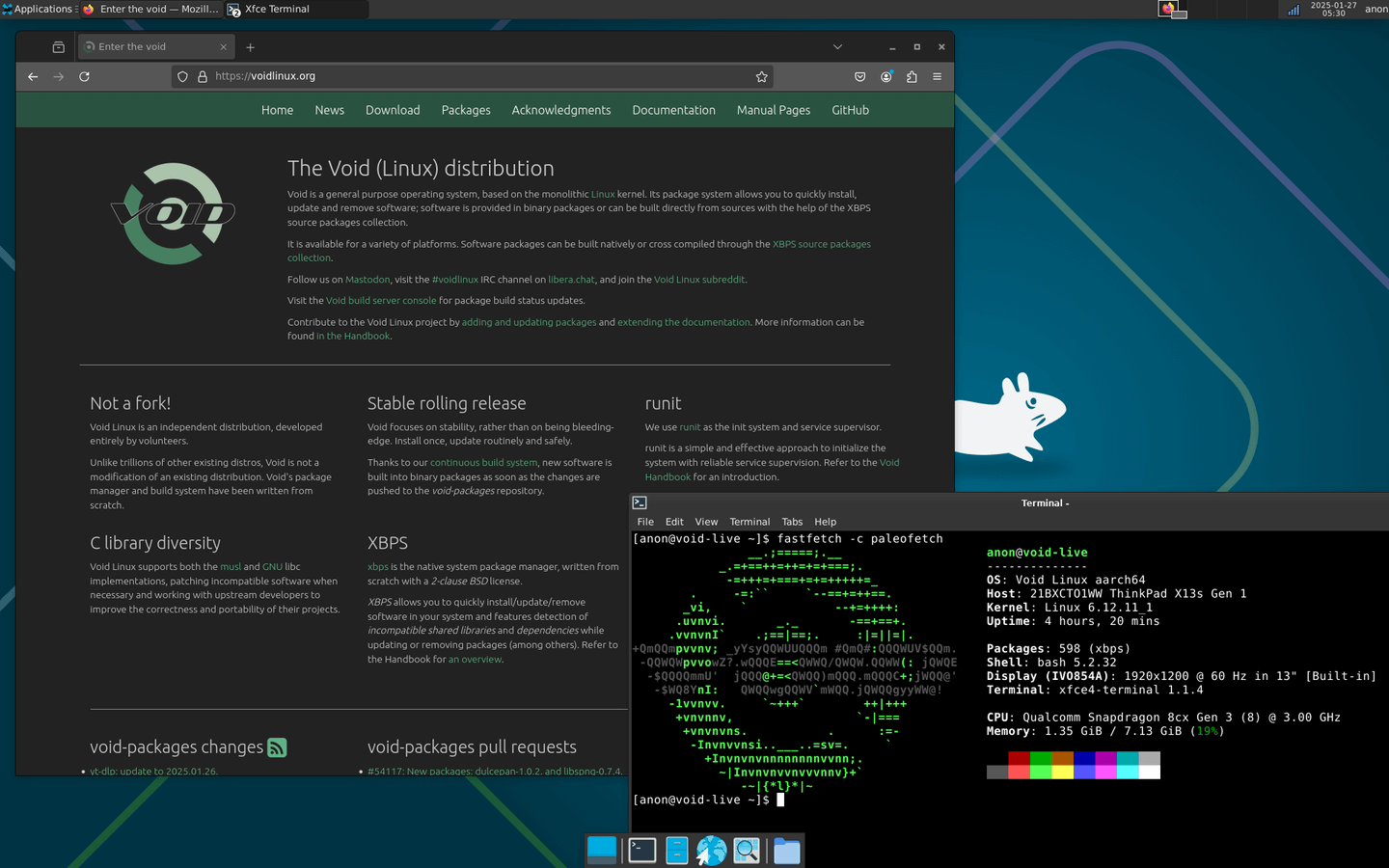Navigate to the Packages page

tap(466, 110)
